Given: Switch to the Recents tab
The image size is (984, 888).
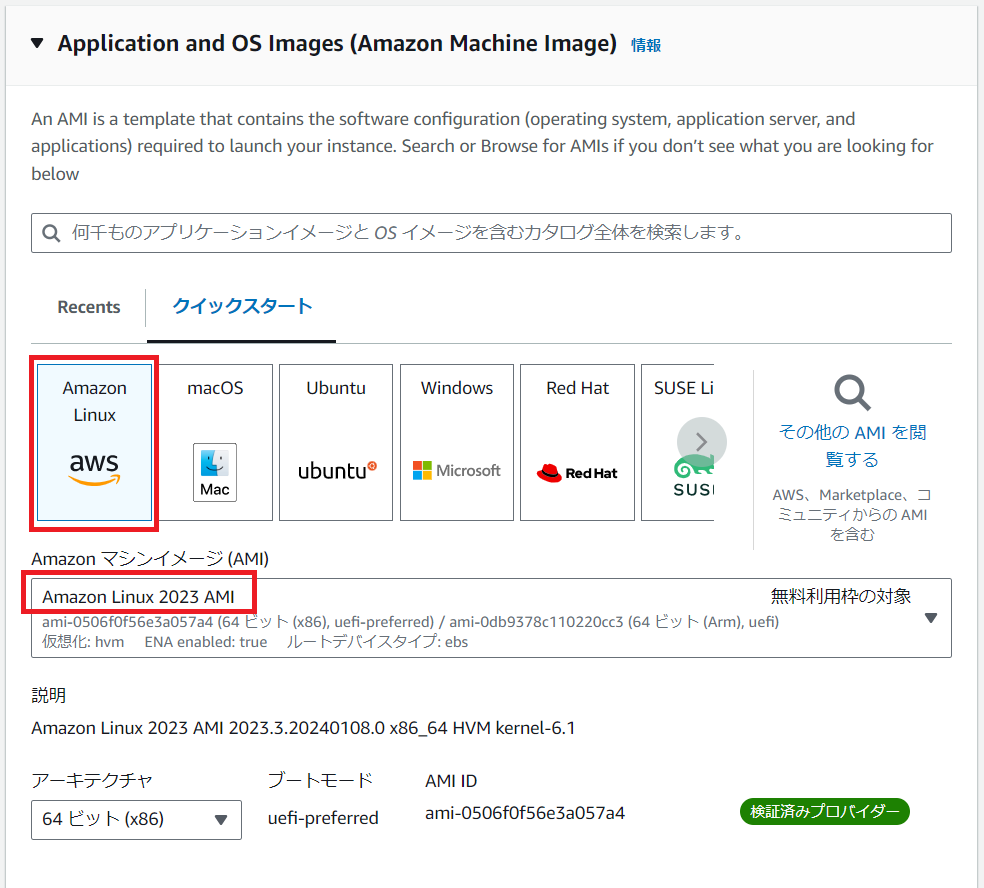Looking at the screenshot, I should pyautogui.click(x=88, y=307).
